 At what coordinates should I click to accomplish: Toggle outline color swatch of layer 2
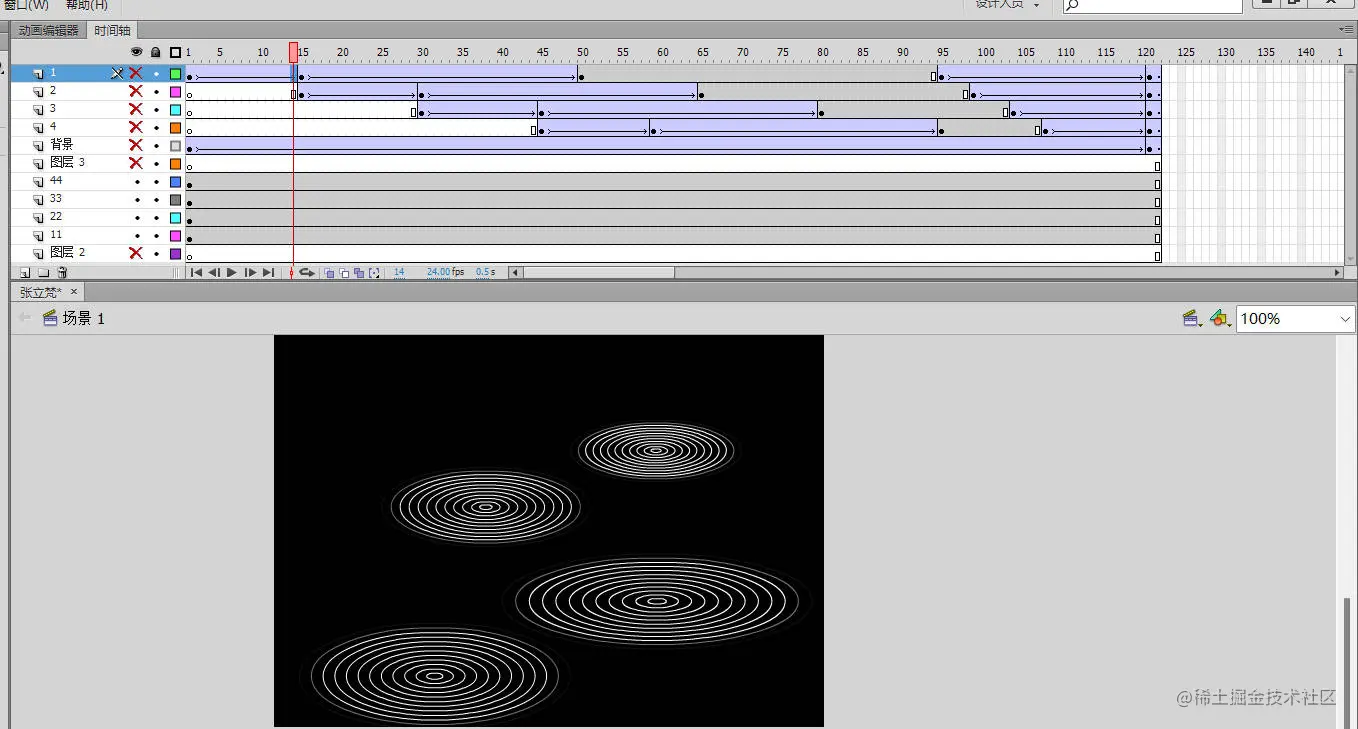pyautogui.click(x=176, y=91)
